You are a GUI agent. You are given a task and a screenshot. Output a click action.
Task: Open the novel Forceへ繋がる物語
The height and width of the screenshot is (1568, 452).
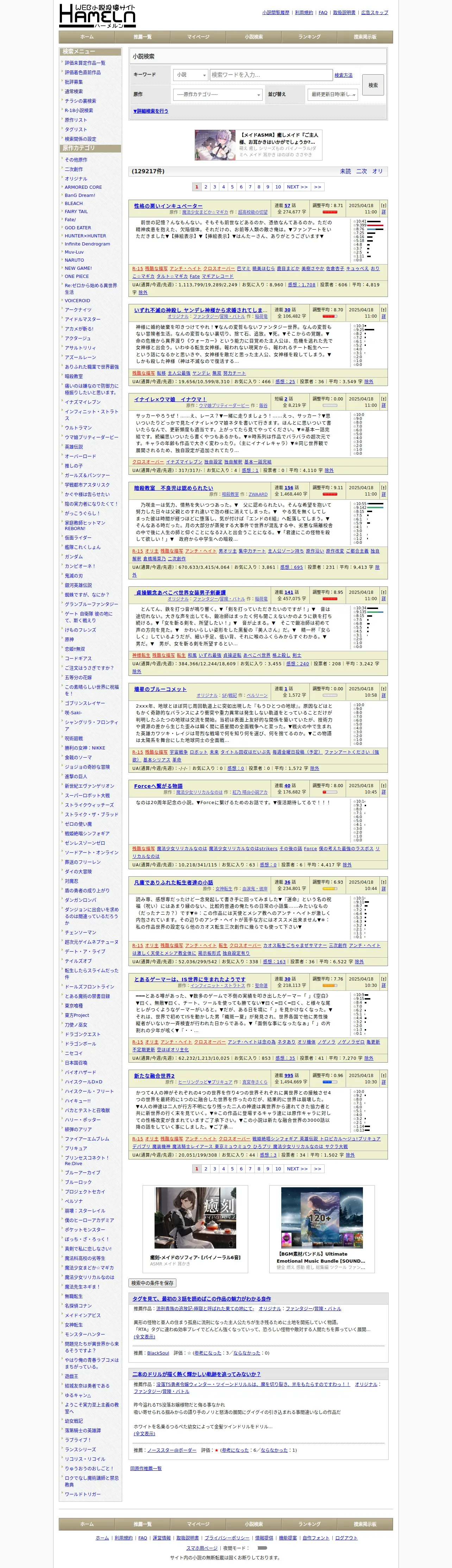[x=158, y=786]
